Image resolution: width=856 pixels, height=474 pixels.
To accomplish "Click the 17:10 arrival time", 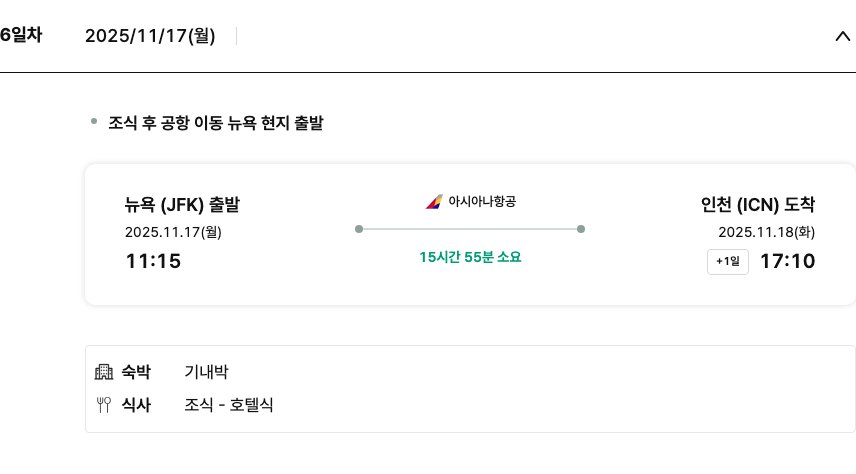I will [787, 262].
